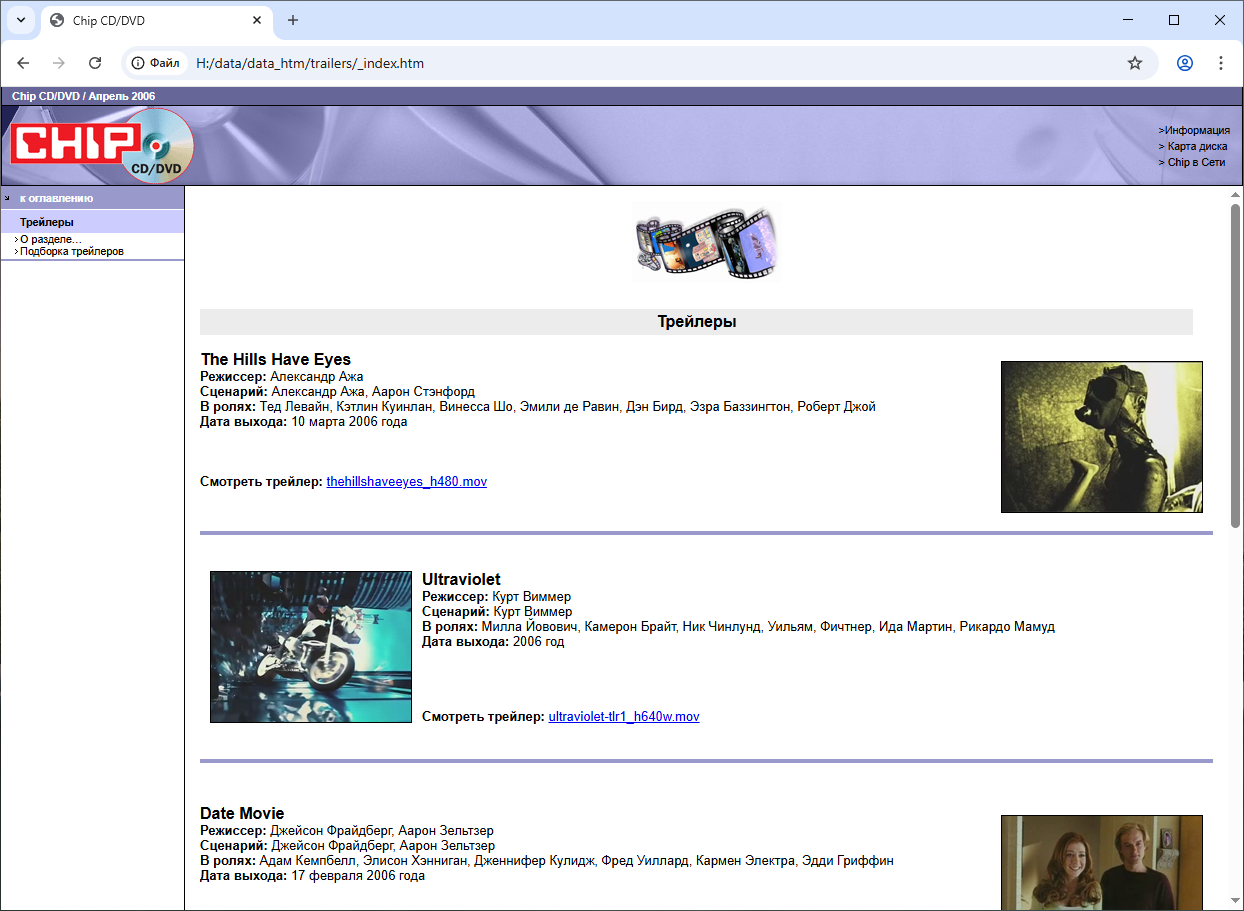
Task: Expand the tab search dropdown
Action: tap(20, 20)
